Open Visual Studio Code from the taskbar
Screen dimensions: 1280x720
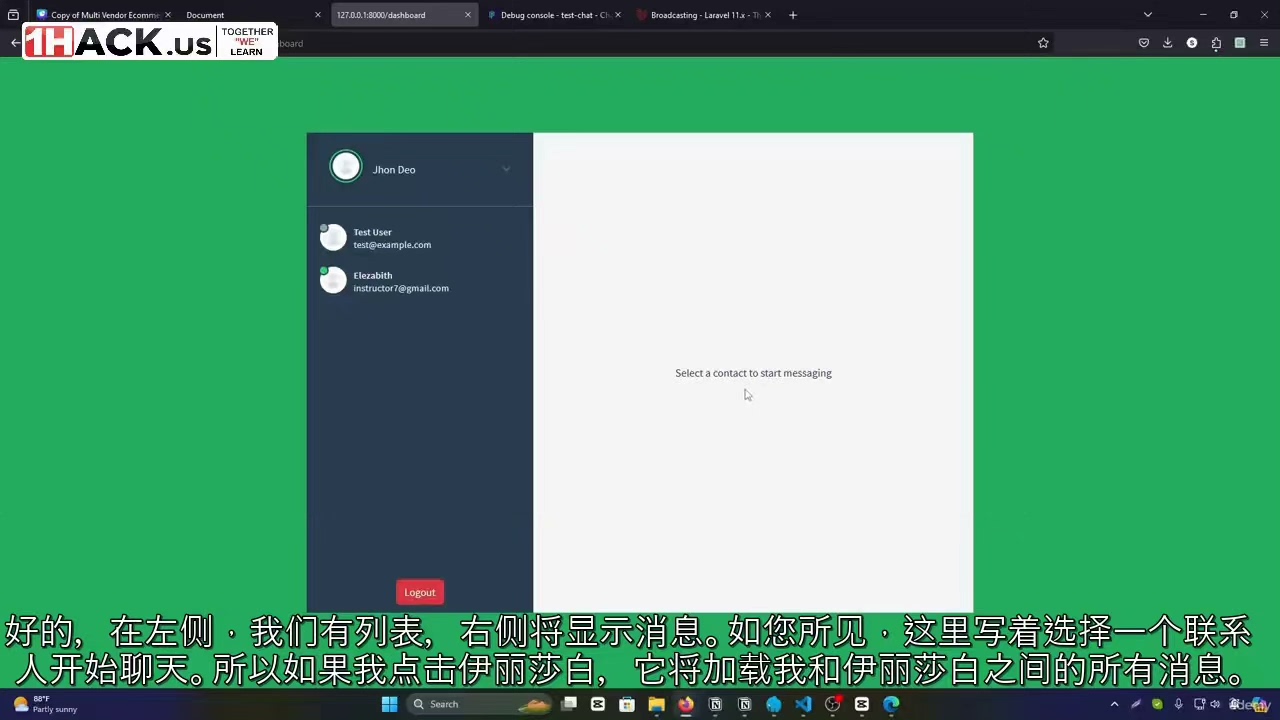click(x=803, y=704)
